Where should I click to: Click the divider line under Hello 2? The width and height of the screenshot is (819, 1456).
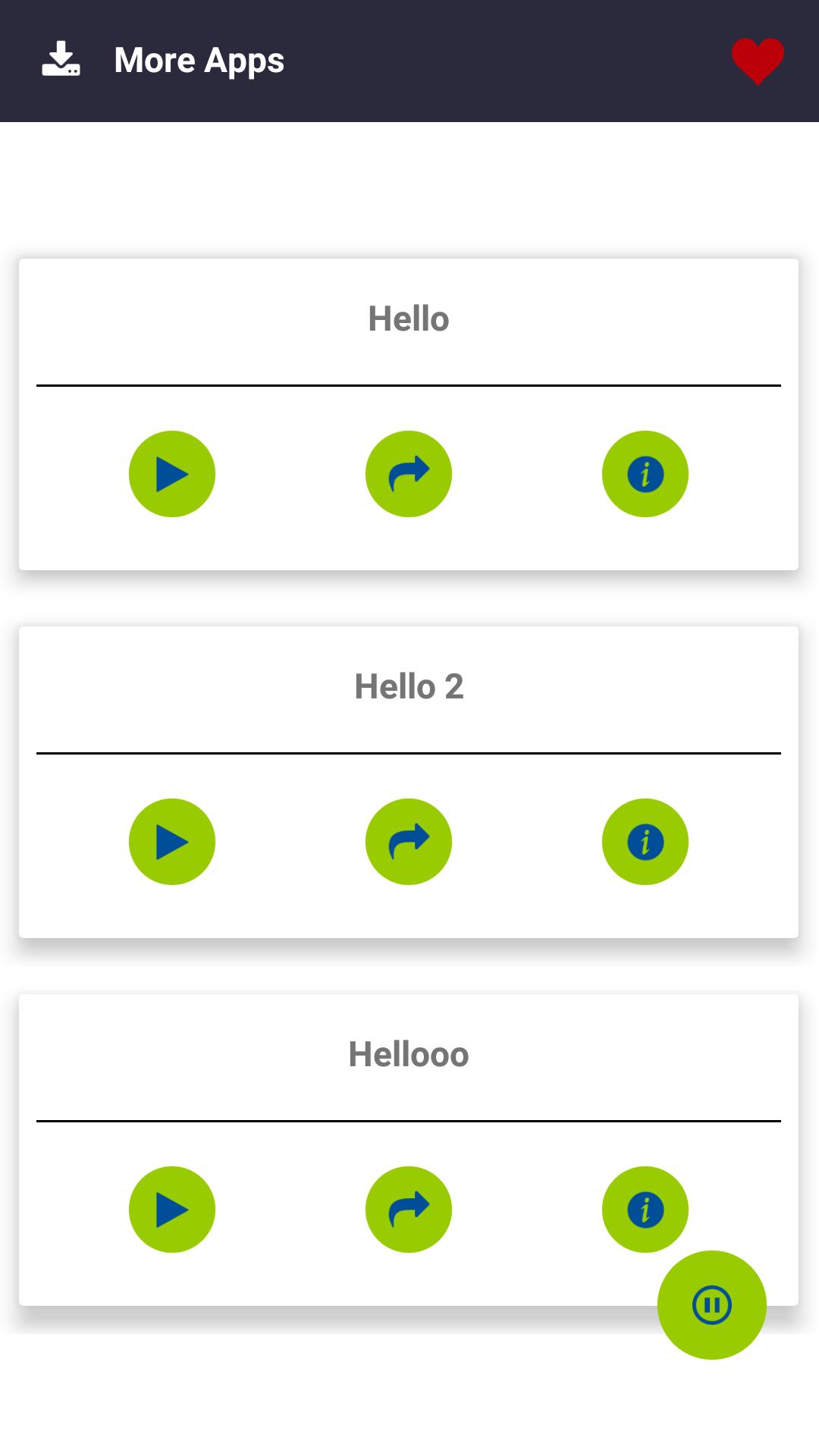(x=409, y=753)
